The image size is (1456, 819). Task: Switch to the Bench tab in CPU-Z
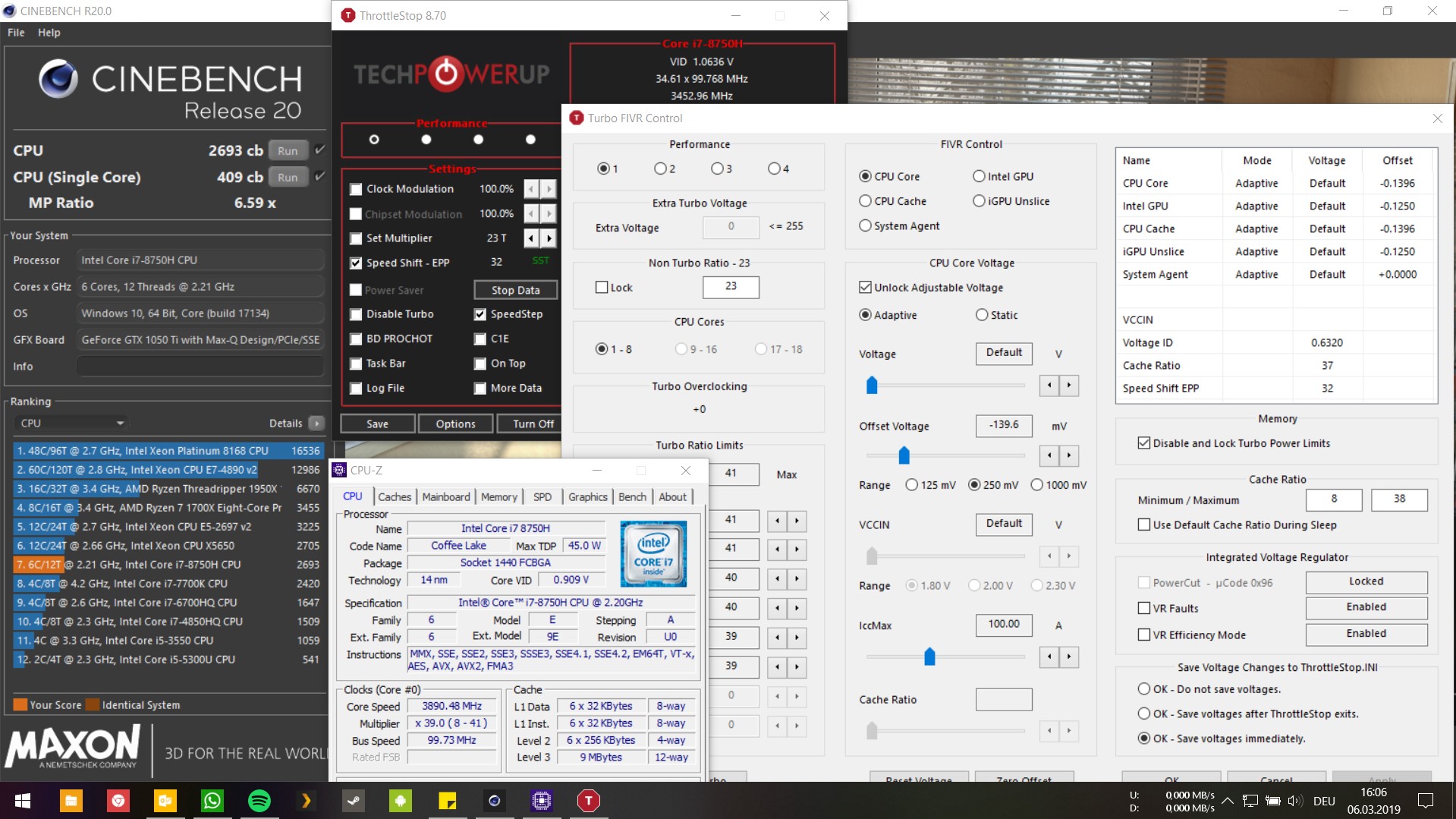[x=632, y=496]
